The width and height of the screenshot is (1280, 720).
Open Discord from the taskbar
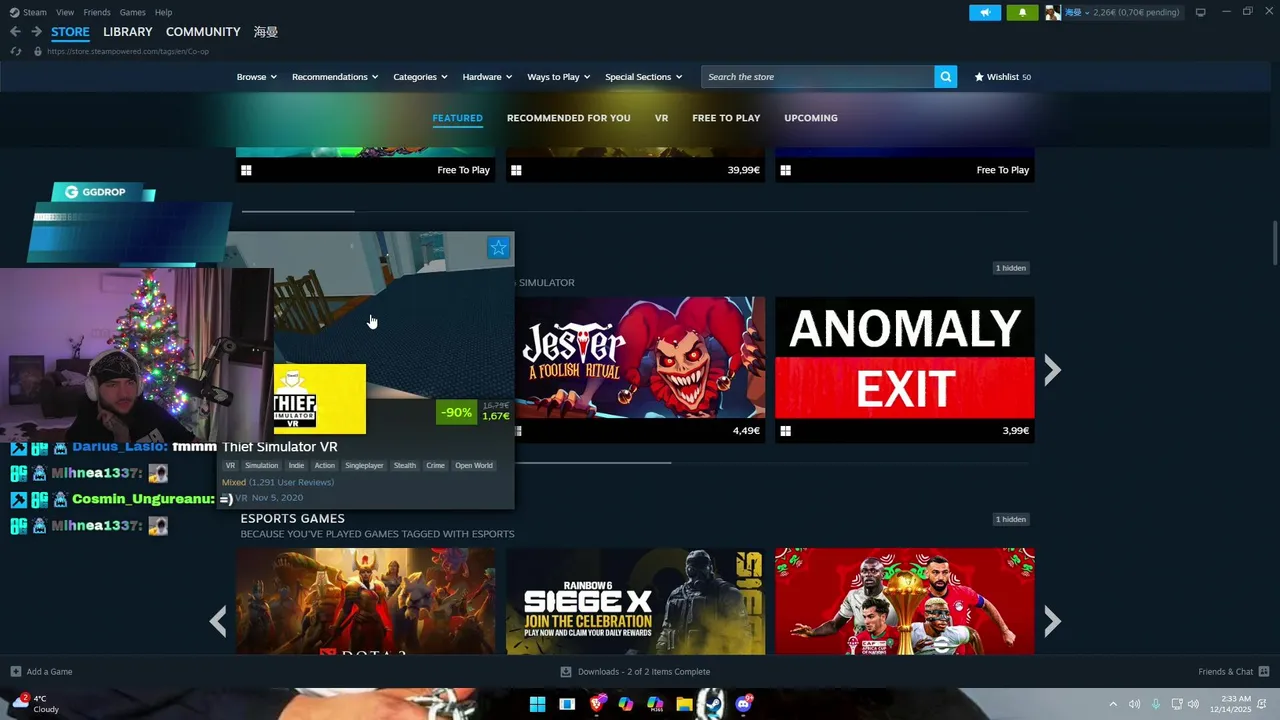[x=743, y=704]
